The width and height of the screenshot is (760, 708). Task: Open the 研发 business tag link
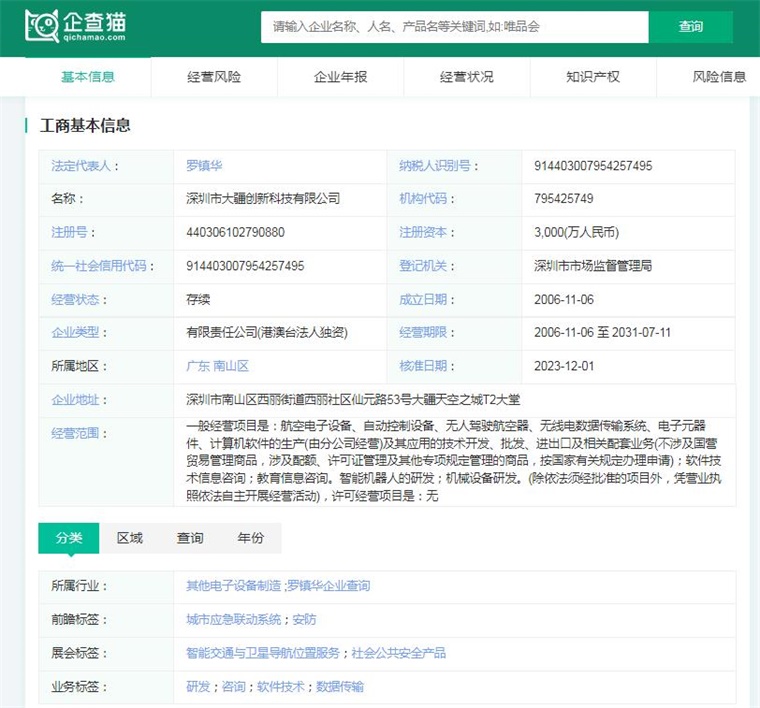(198, 687)
